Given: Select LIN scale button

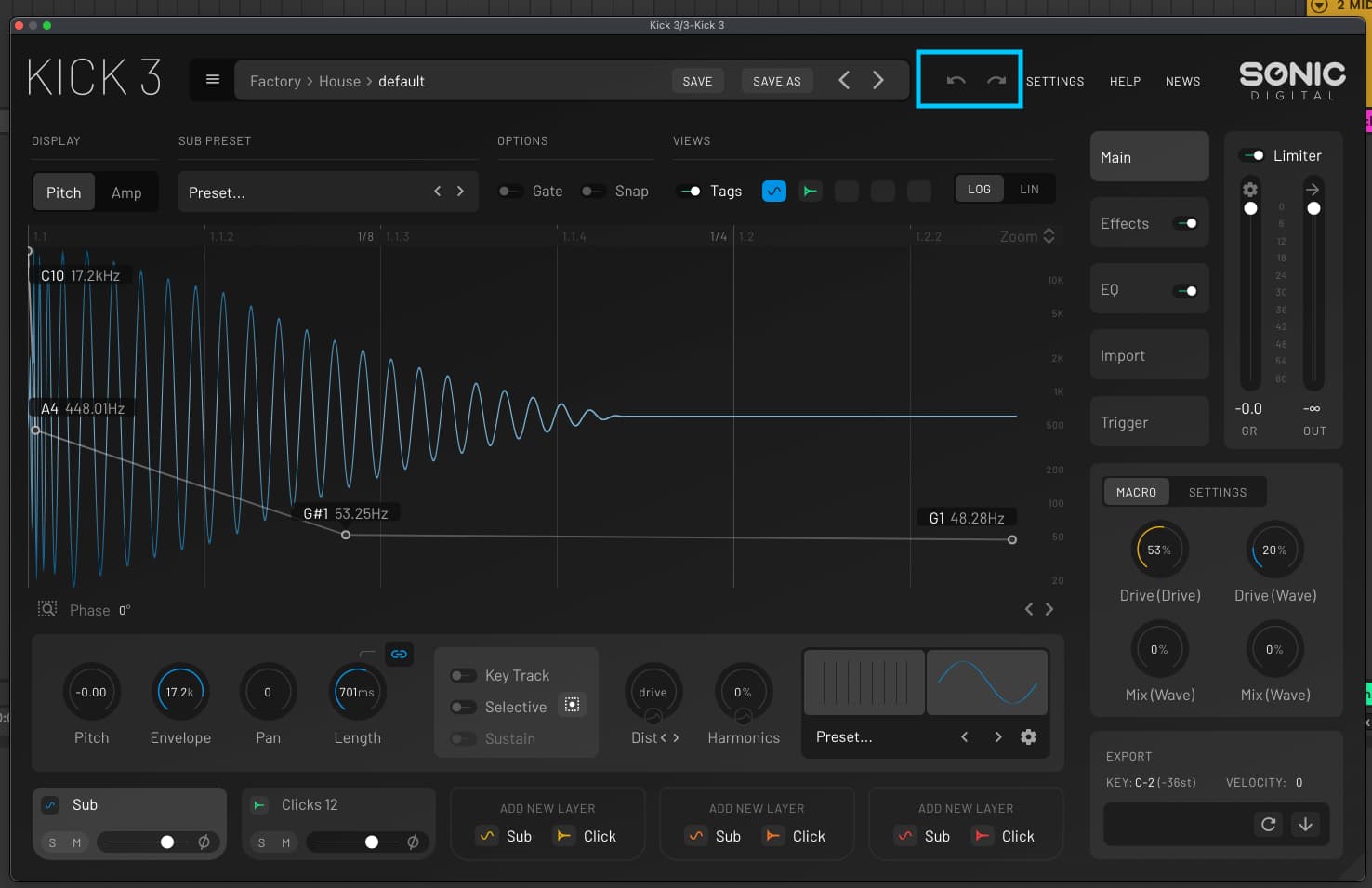Looking at the screenshot, I should coord(1029,189).
